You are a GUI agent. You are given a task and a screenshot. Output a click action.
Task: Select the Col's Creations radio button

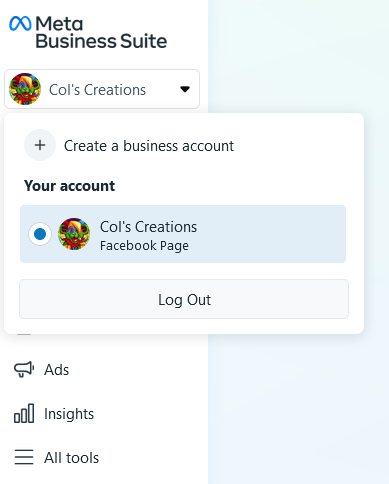pos(40,234)
